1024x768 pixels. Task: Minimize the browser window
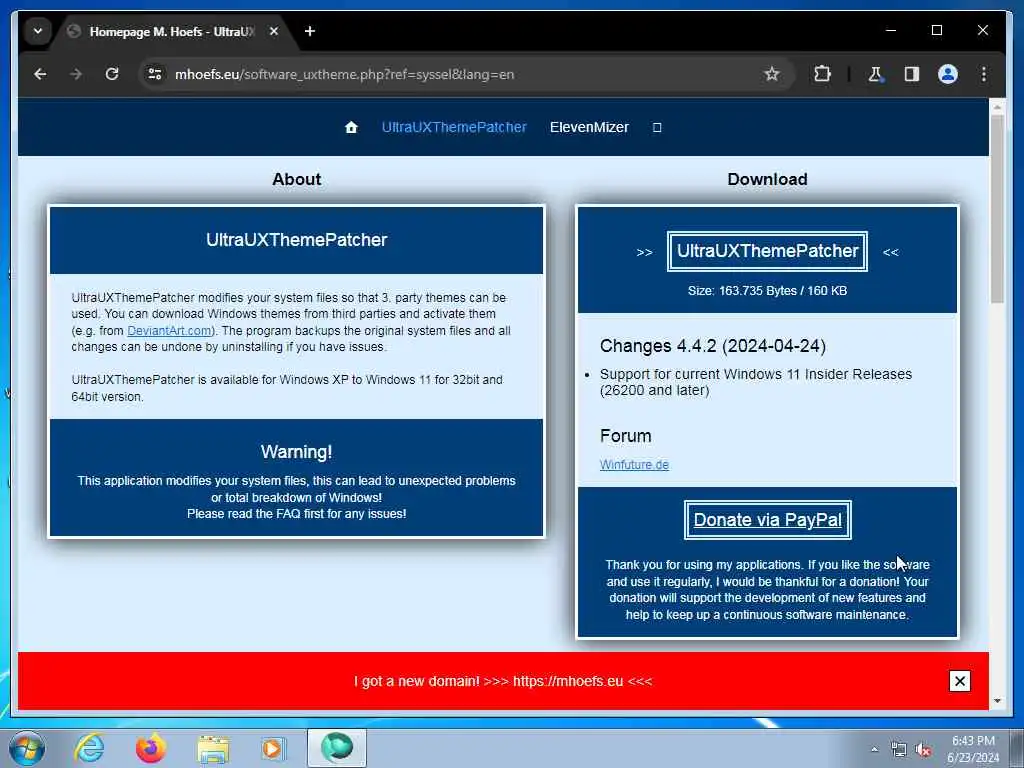(x=891, y=30)
